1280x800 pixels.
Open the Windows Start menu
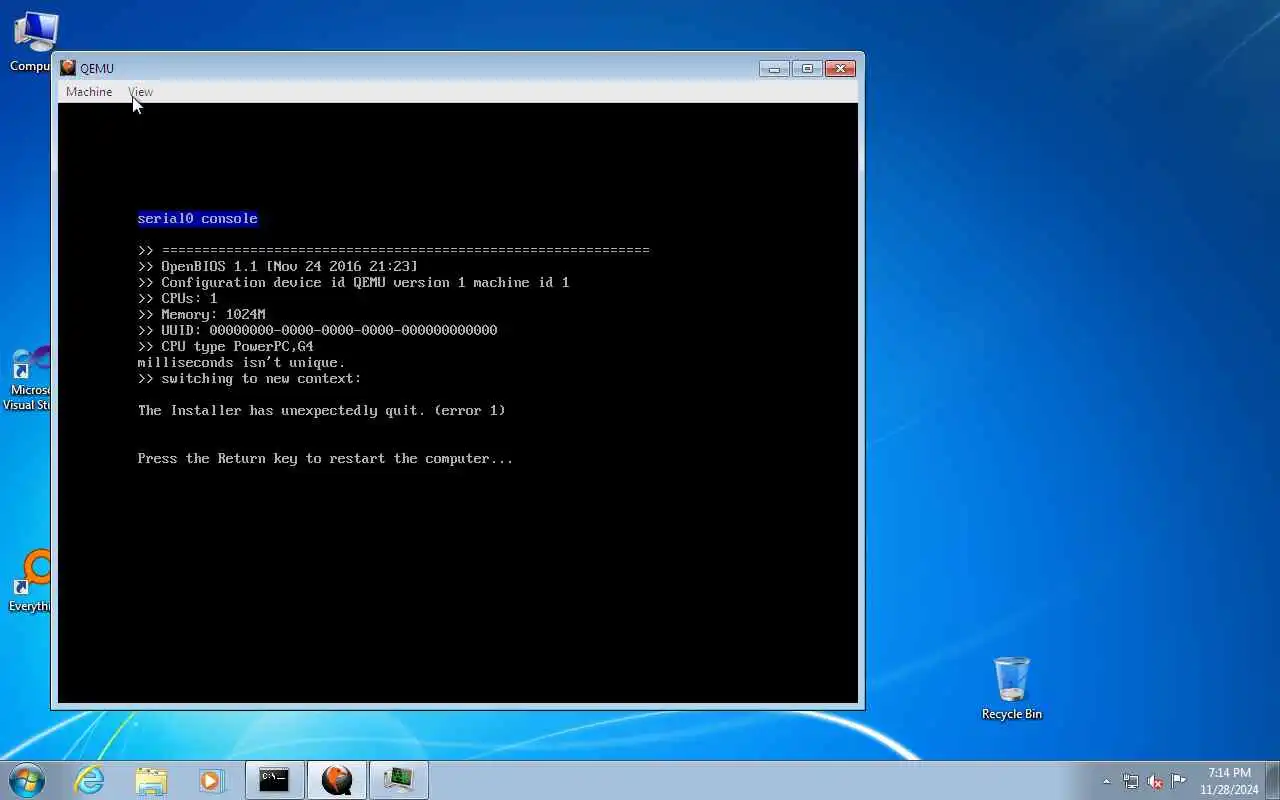[x=27, y=780]
